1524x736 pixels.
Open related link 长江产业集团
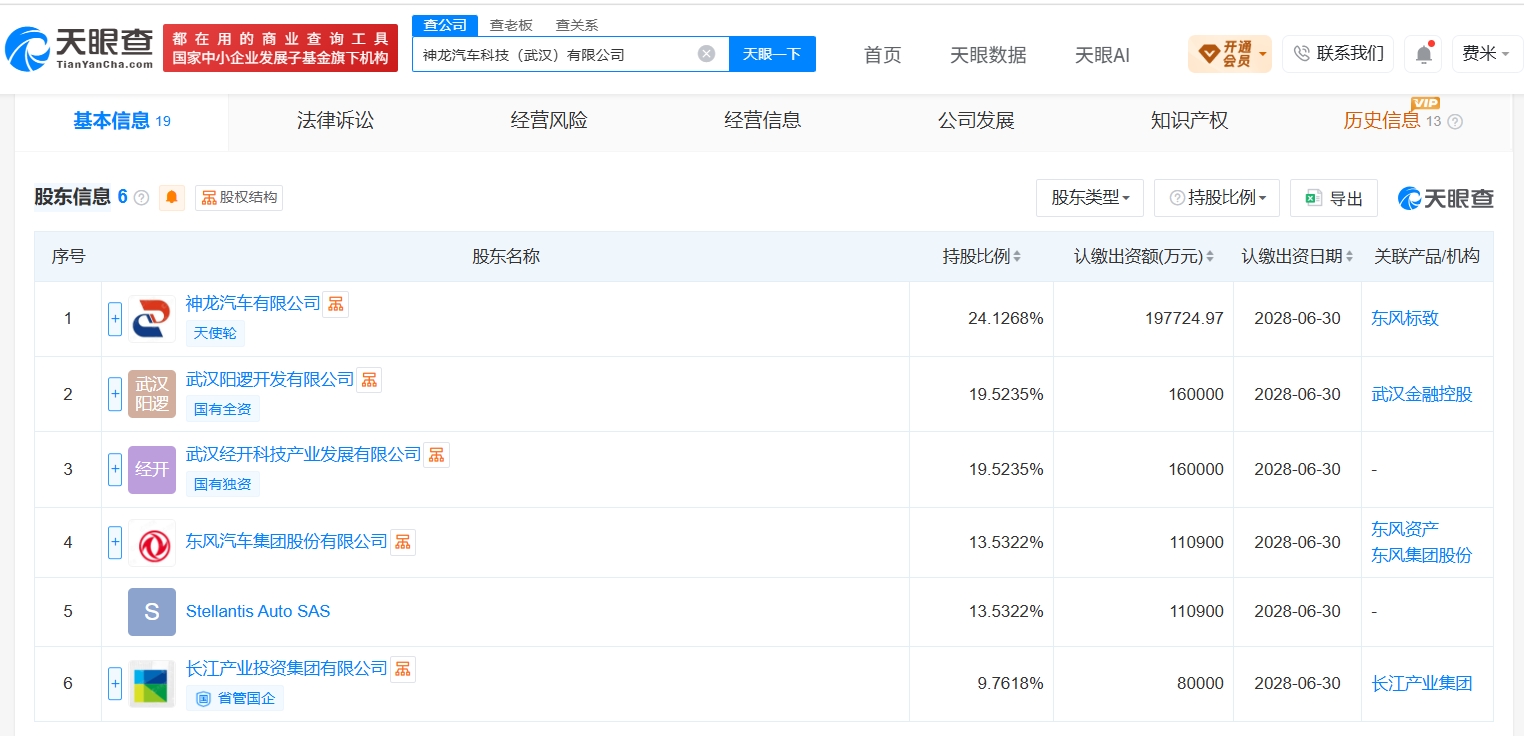[x=1422, y=684]
